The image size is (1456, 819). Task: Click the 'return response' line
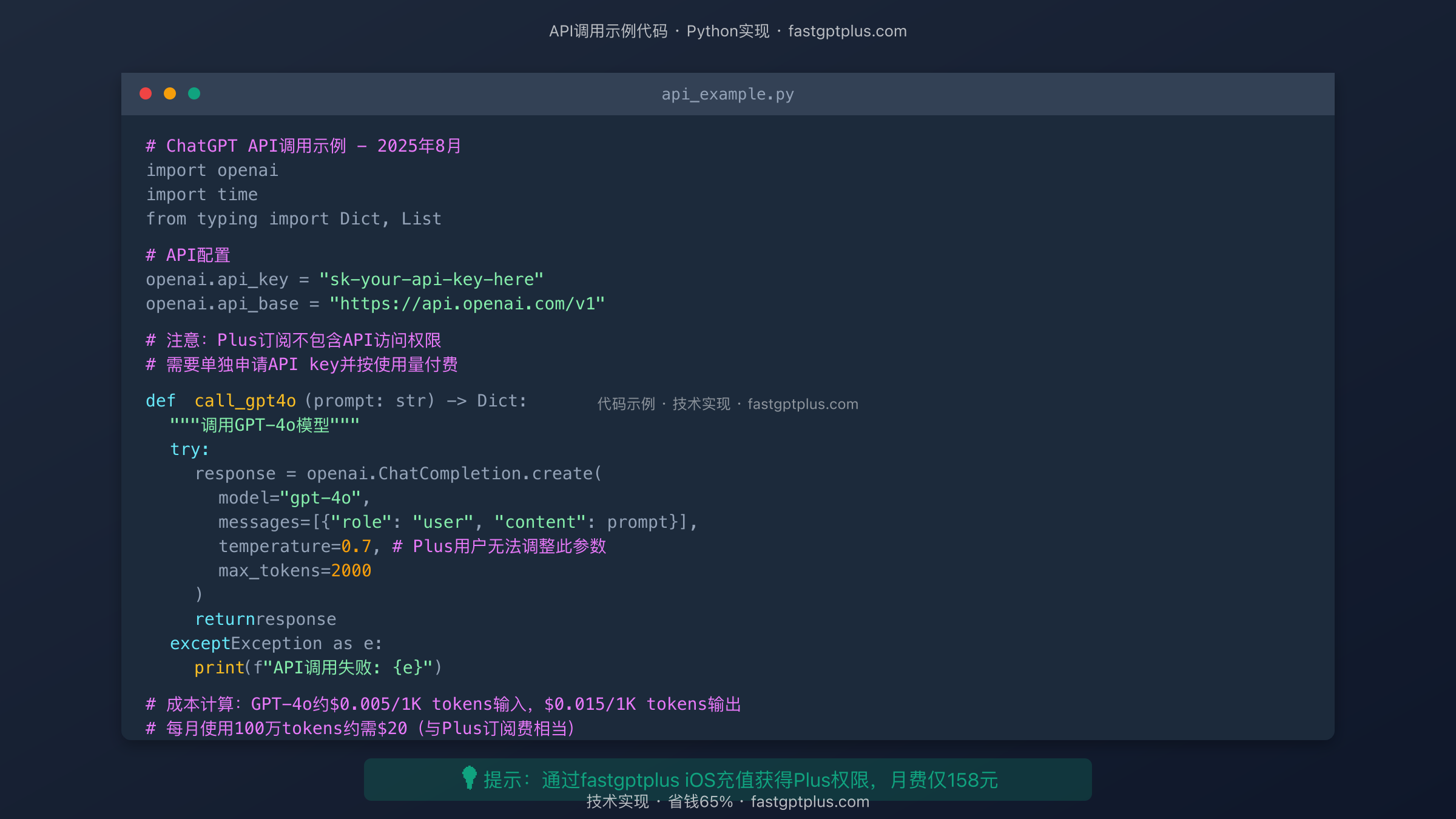pyautogui.click(x=265, y=619)
